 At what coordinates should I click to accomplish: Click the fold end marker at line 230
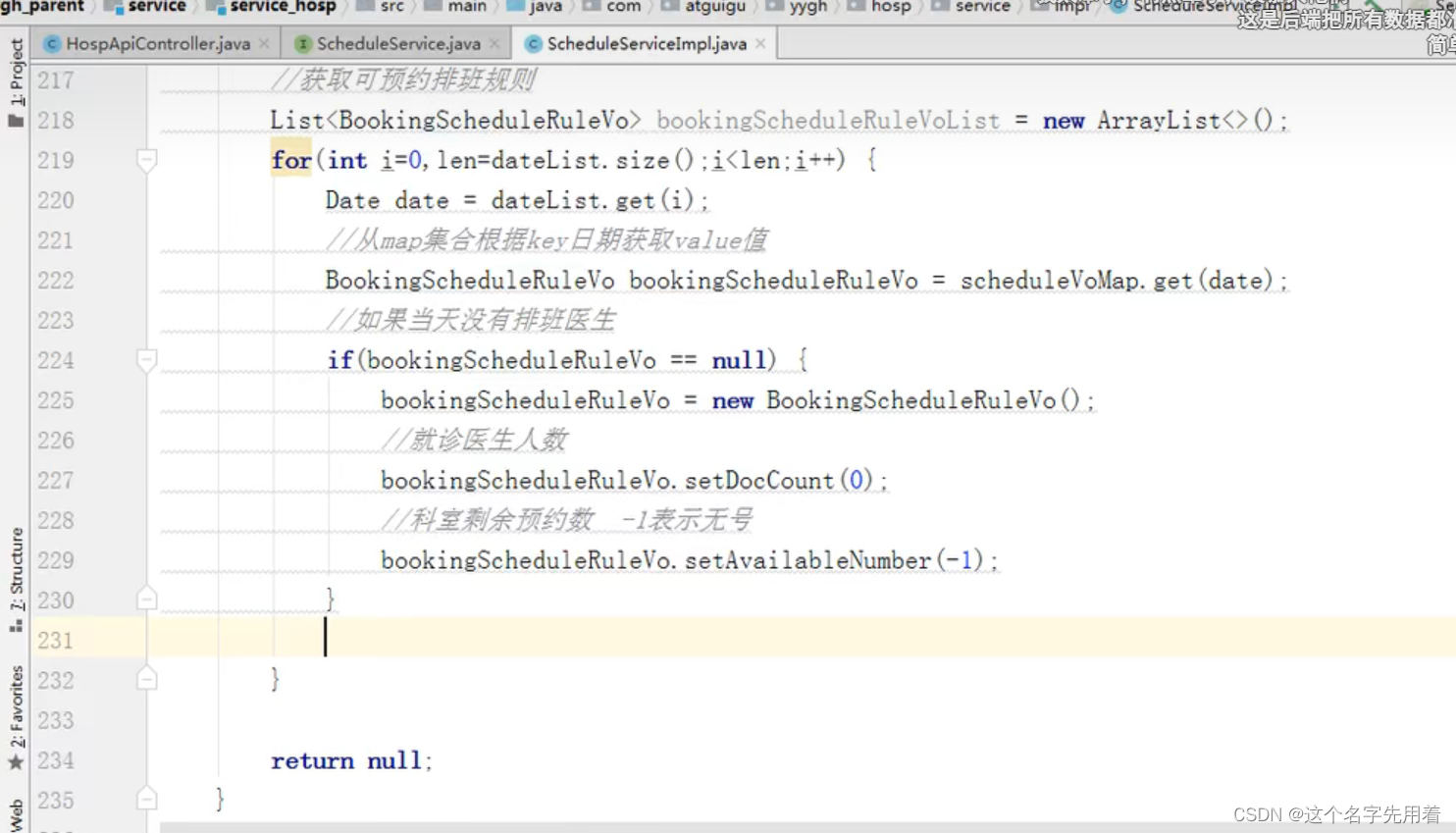(x=146, y=599)
